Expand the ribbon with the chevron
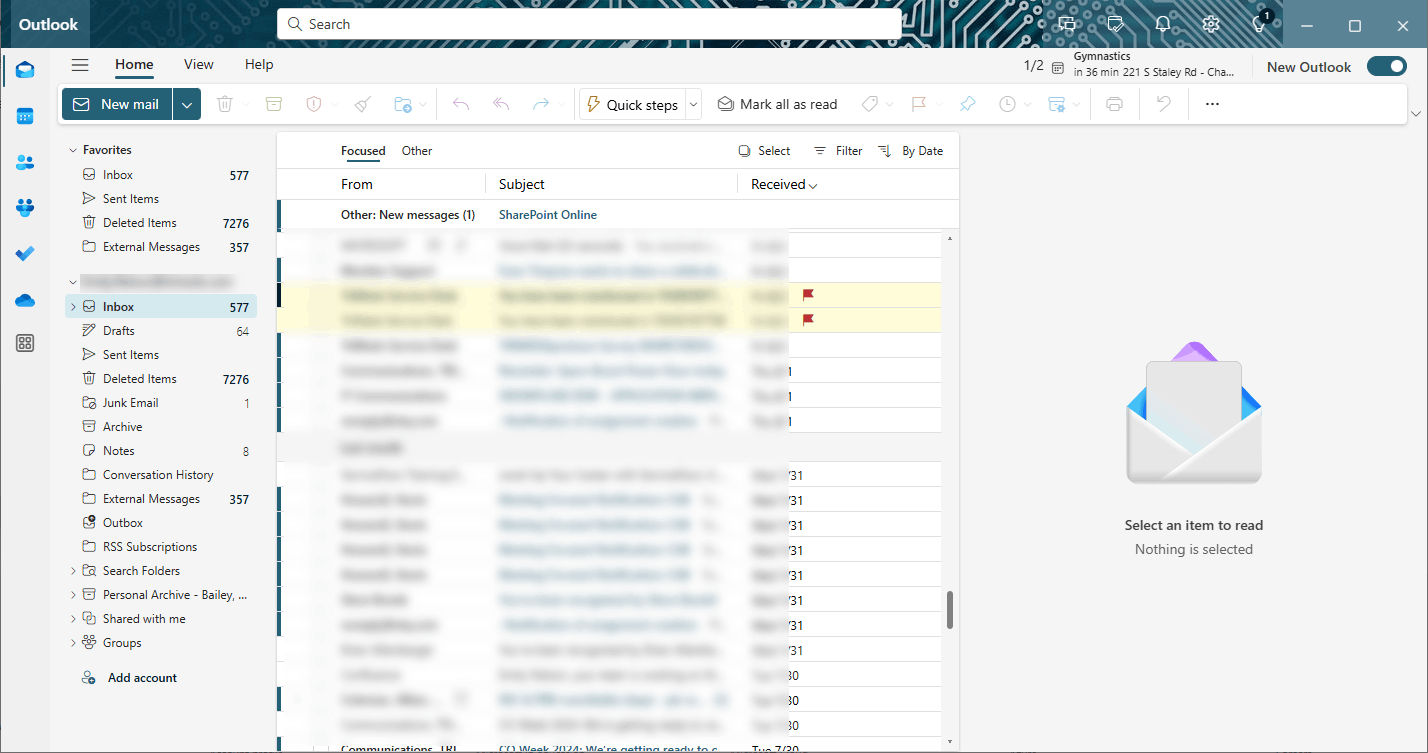The height and width of the screenshot is (753, 1428). coord(1415,114)
